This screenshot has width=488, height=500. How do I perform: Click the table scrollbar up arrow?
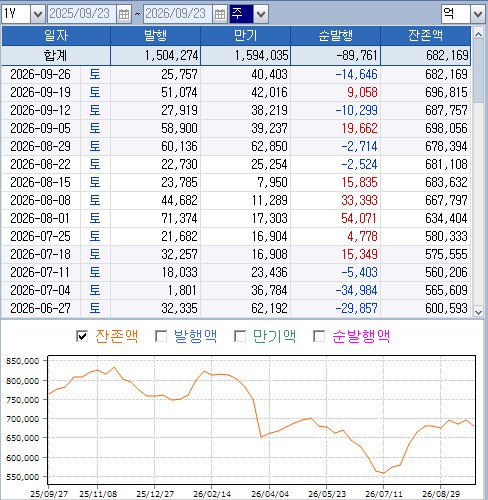pos(478,34)
